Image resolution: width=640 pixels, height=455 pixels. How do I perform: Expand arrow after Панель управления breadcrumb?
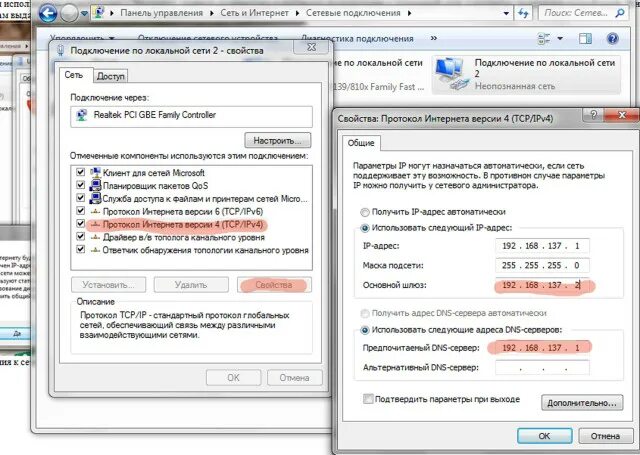click(211, 13)
